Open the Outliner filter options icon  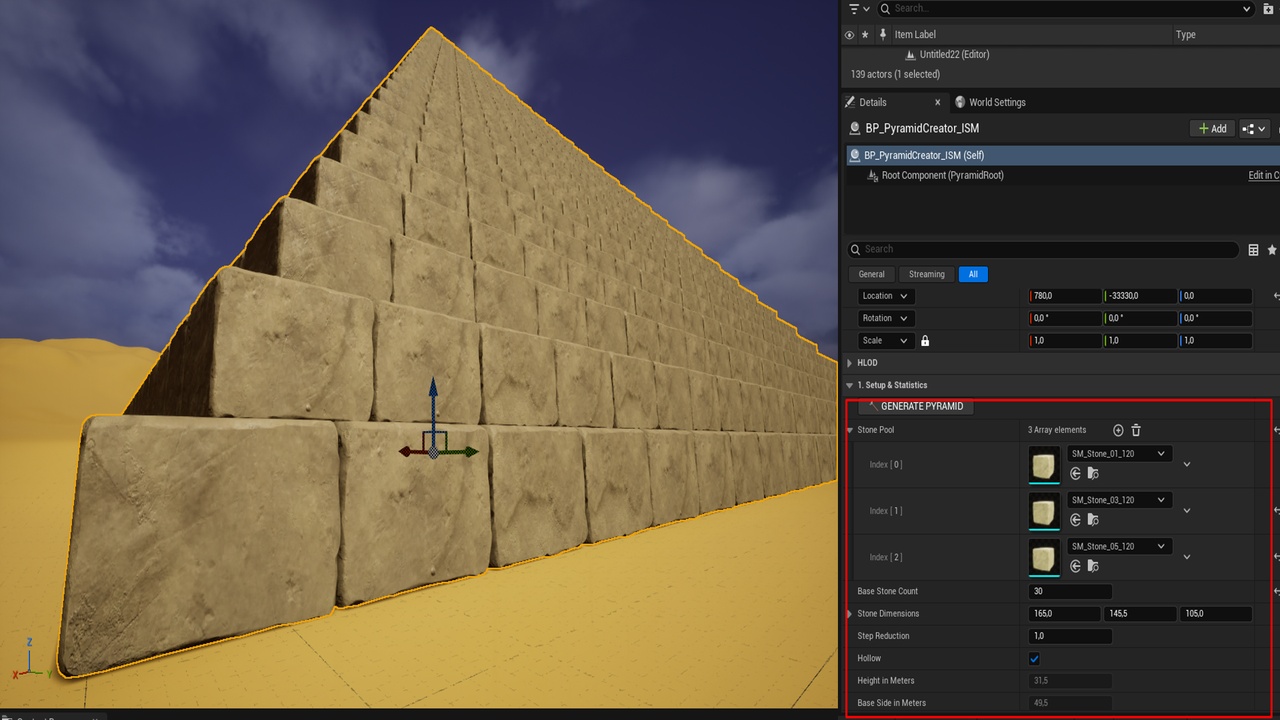pos(853,8)
